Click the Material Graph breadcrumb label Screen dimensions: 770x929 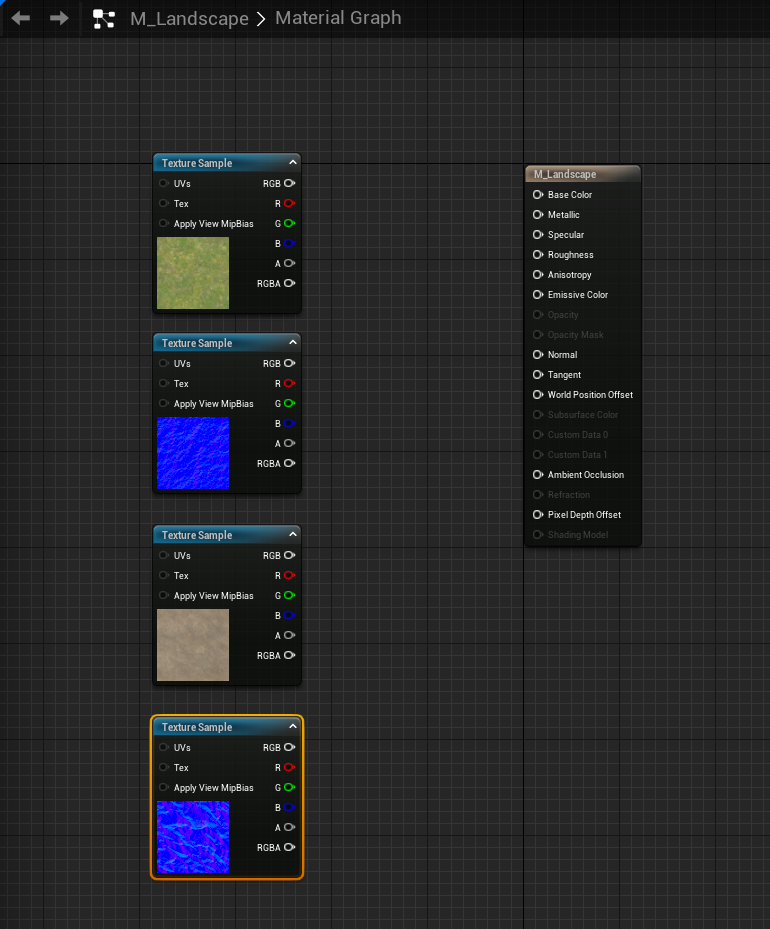pyautogui.click(x=338, y=18)
